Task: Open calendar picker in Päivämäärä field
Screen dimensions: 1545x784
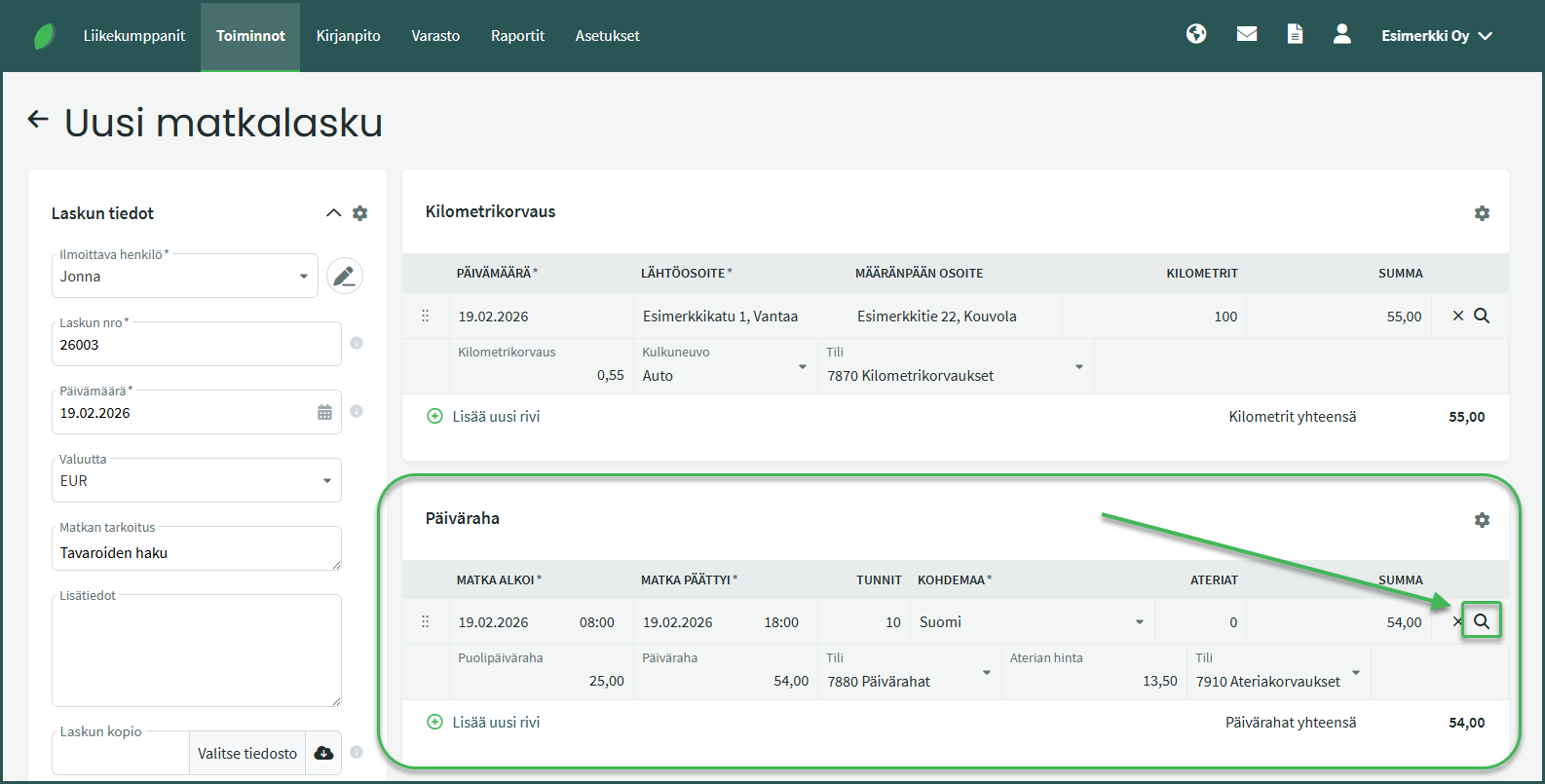Action: pos(324,413)
